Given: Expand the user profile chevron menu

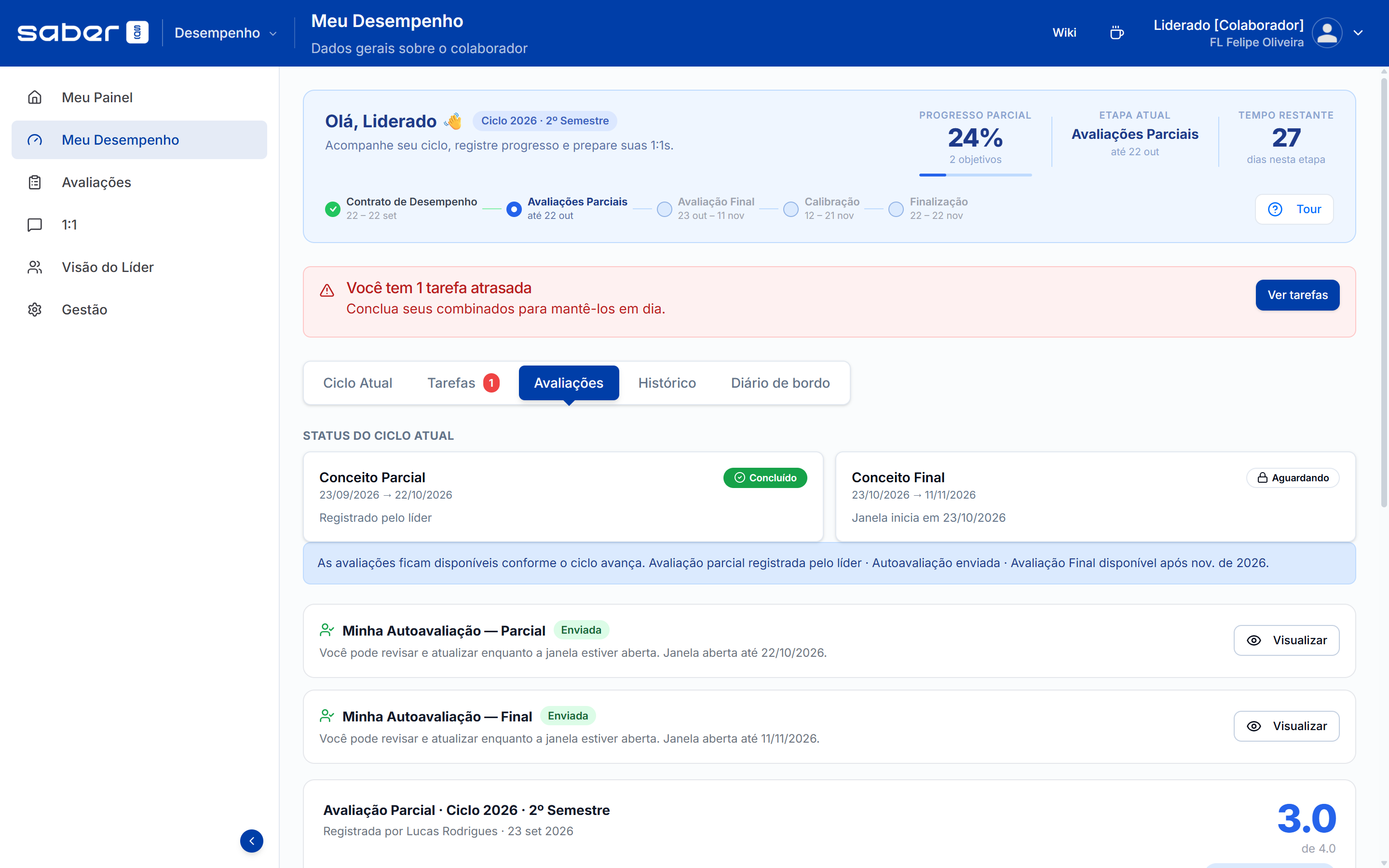Looking at the screenshot, I should pos(1358,33).
